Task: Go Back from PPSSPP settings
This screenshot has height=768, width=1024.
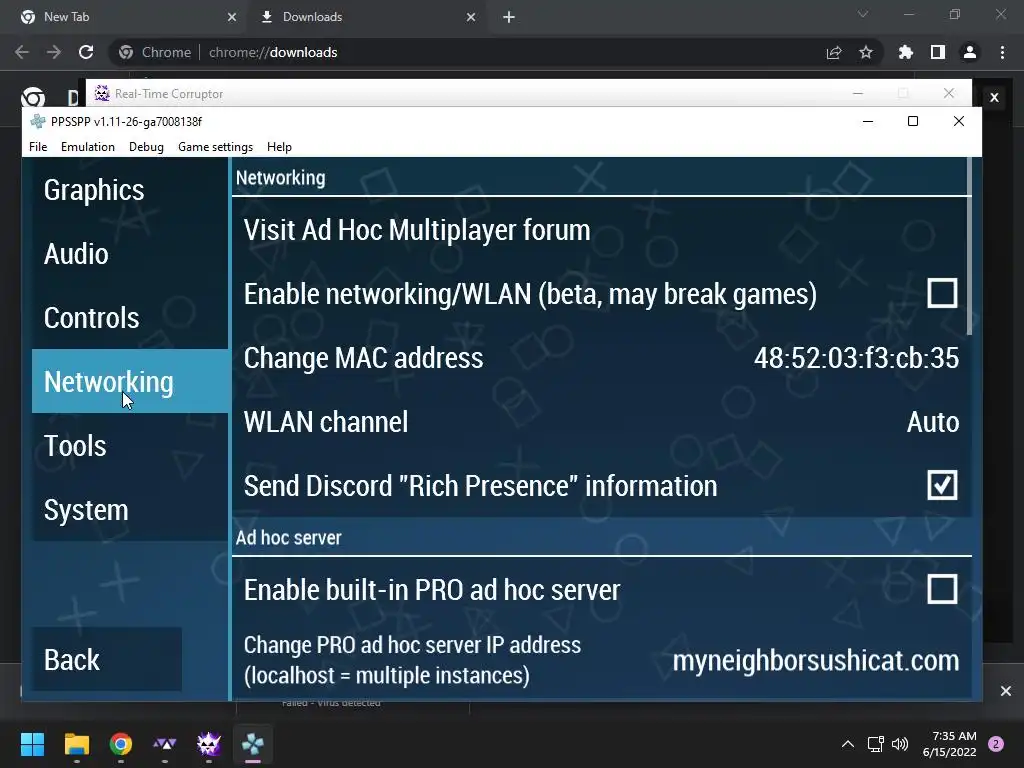Action: 106,659
